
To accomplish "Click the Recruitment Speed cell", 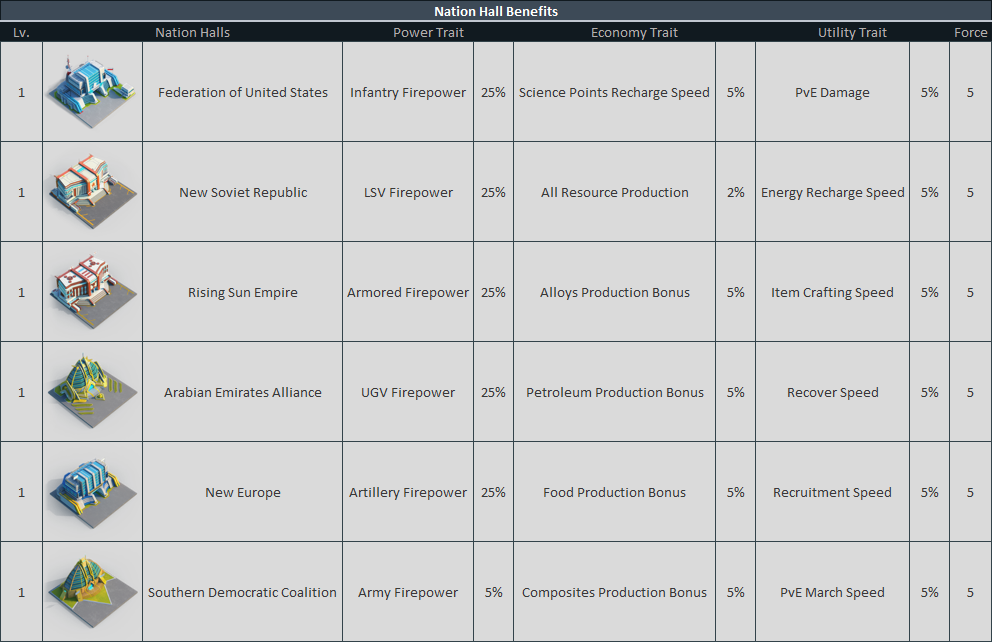I will [833, 492].
